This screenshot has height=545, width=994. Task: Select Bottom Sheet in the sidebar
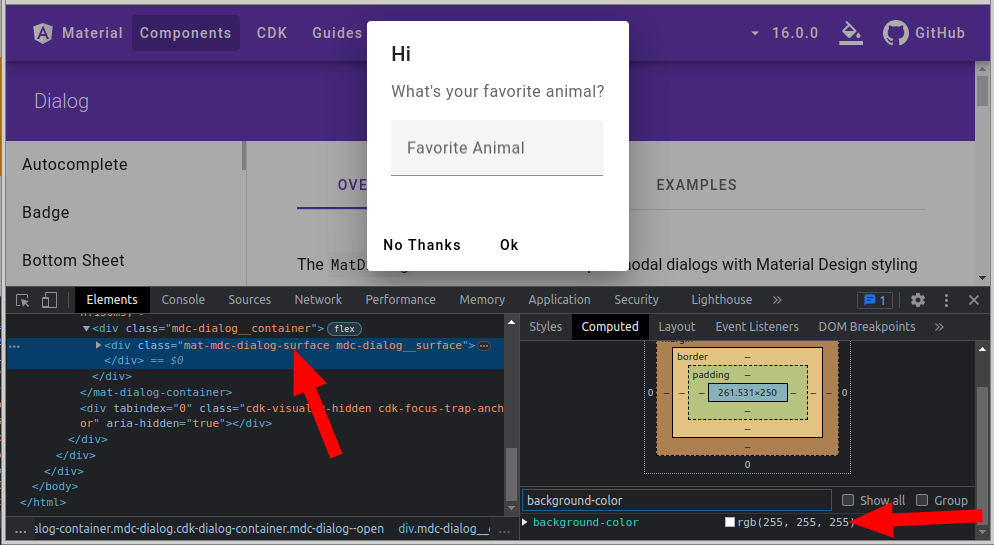[74, 260]
